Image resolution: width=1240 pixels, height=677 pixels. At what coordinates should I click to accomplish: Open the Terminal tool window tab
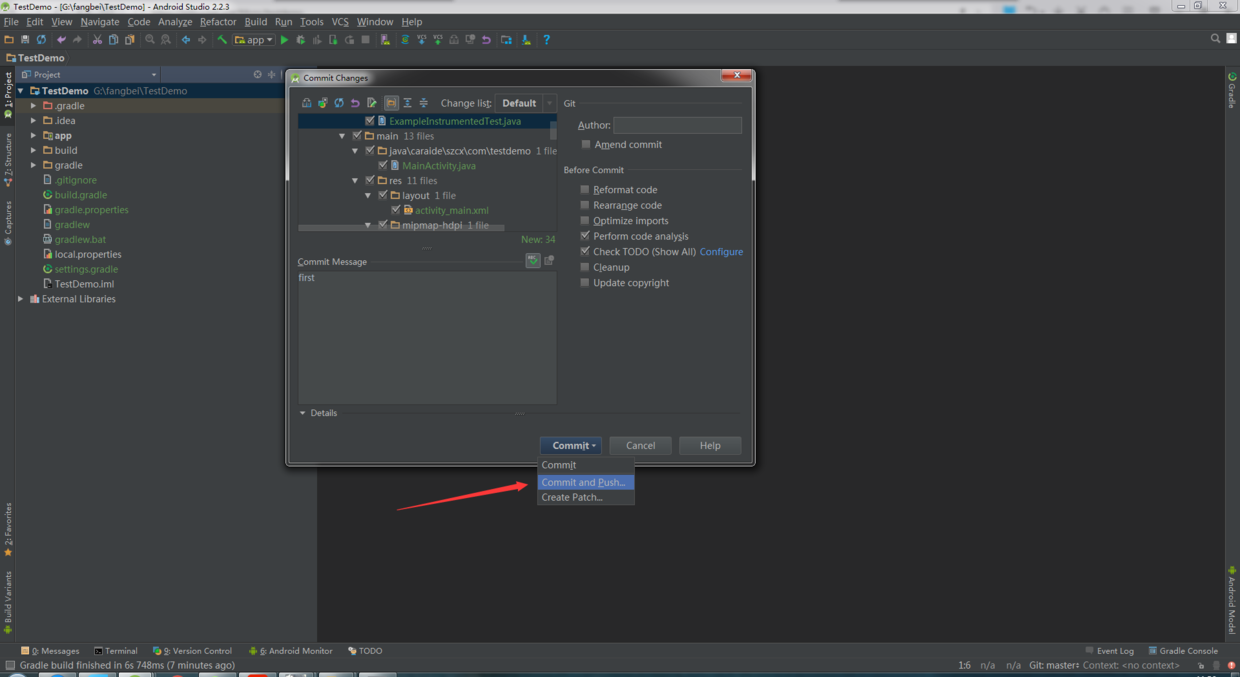pos(115,651)
